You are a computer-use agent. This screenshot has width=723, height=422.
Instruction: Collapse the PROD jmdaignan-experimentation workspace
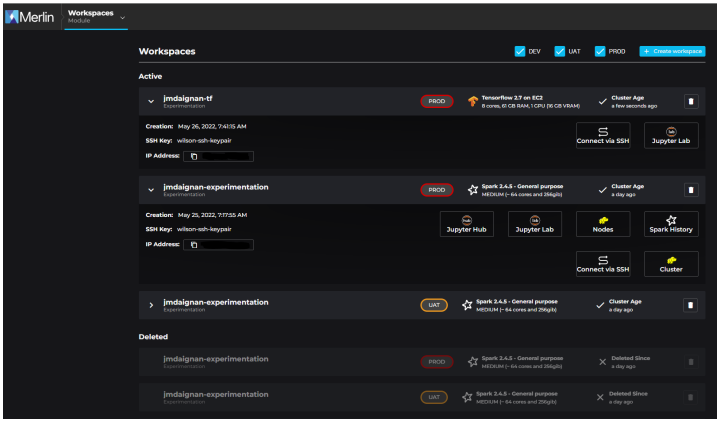coord(152,189)
